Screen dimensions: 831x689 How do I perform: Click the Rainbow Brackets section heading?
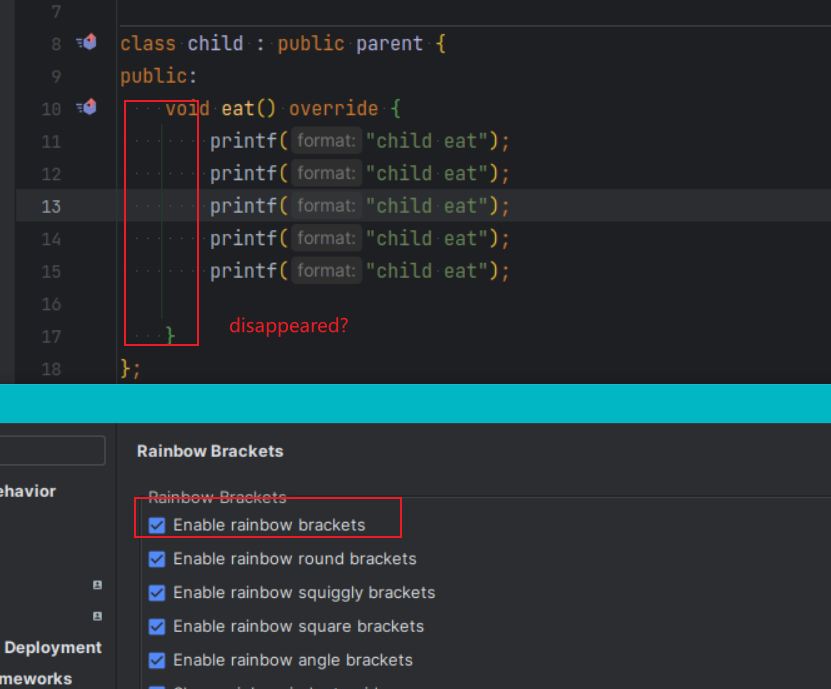pyautogui.click(x=210, y=451)
